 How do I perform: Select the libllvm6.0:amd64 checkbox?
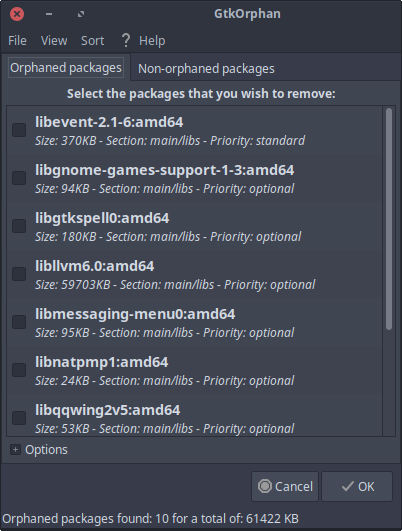point(19,274)
